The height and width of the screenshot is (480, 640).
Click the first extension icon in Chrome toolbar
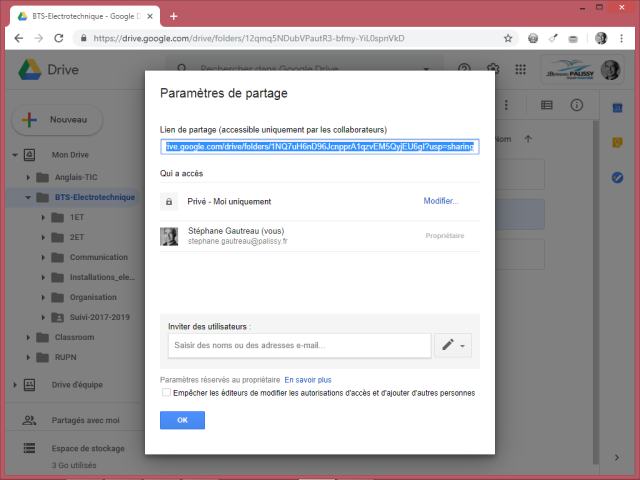click(x=533, y=38)
